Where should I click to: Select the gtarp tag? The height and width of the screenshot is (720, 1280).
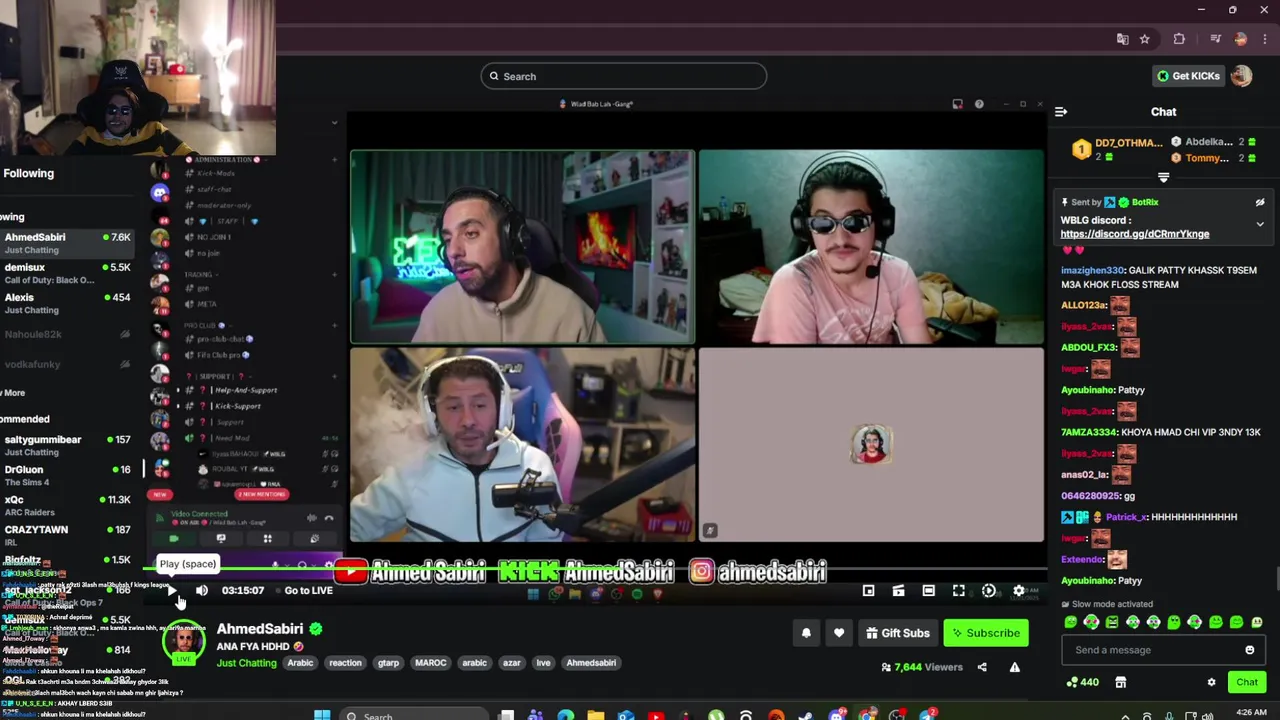[x=388, y=663]
